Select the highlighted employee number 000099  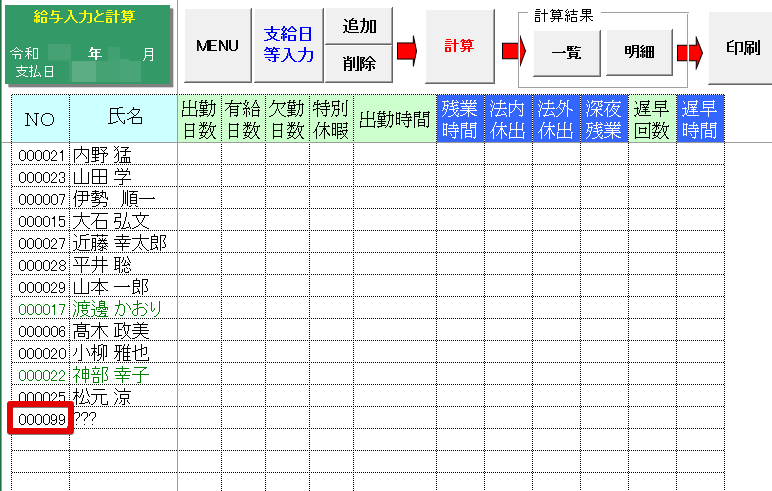(41, 420)
